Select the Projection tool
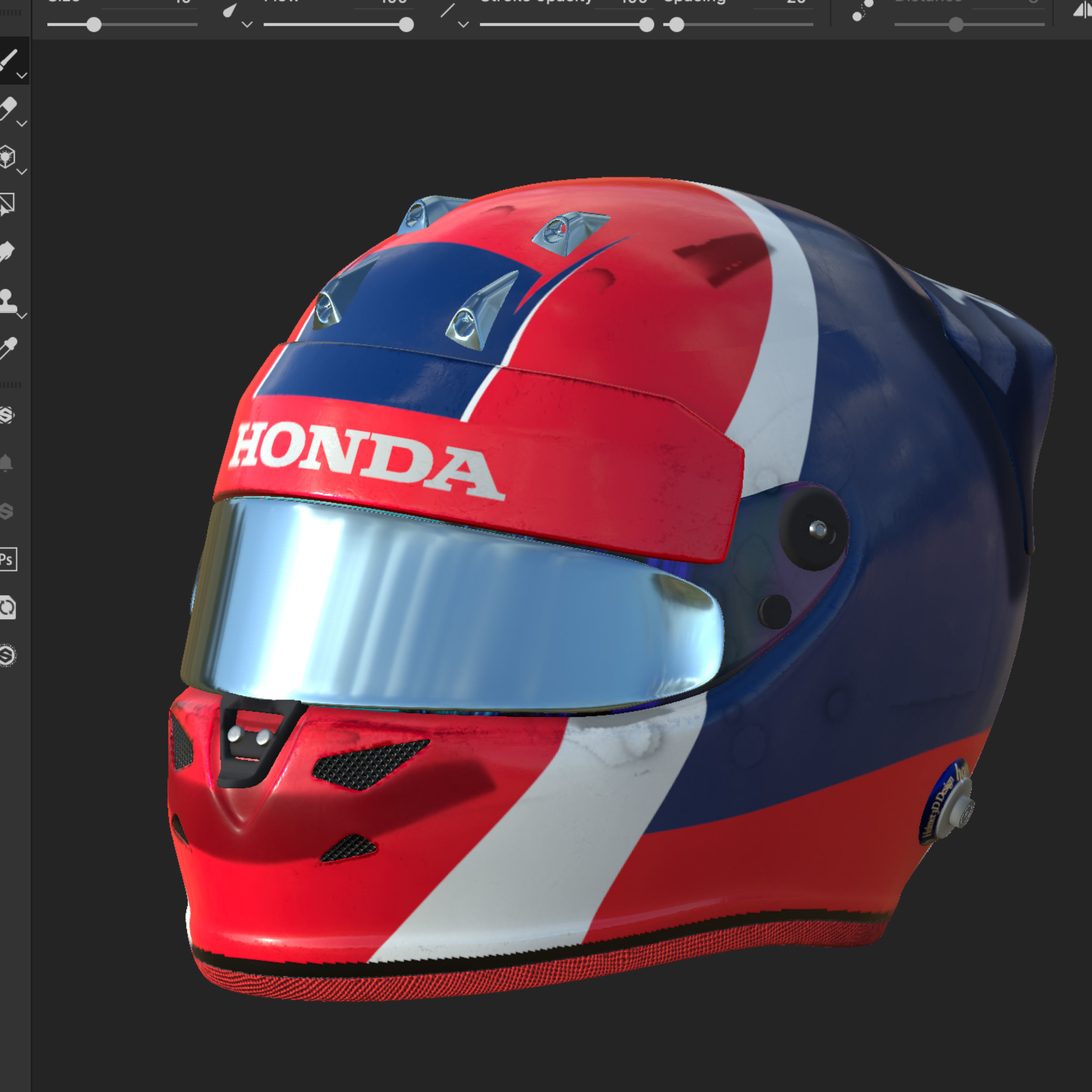The image size is (1092, 1092). pyautogui.click(x=7, y=156)
